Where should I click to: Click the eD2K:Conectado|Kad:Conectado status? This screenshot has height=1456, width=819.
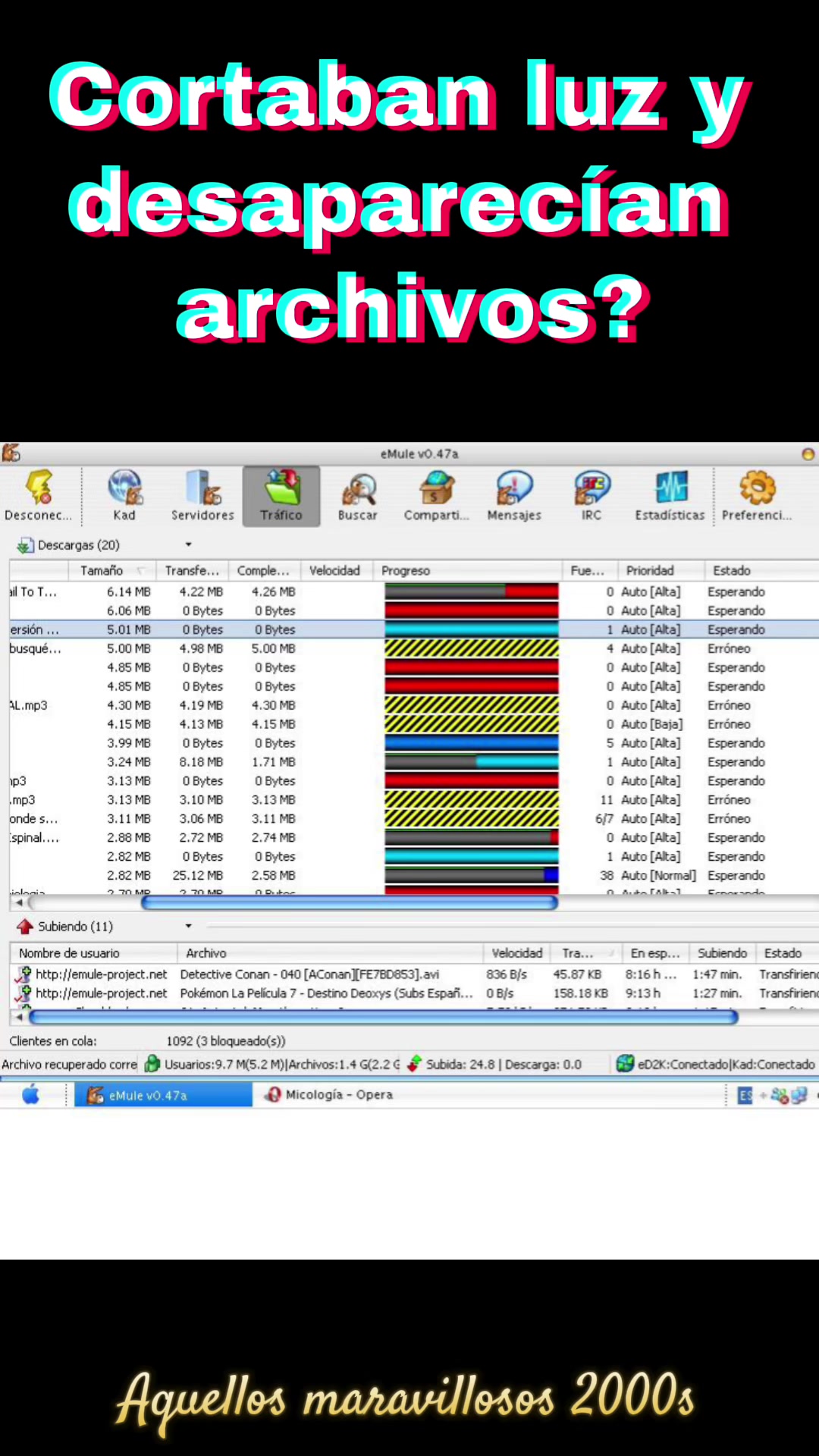tap(726, 1064)
